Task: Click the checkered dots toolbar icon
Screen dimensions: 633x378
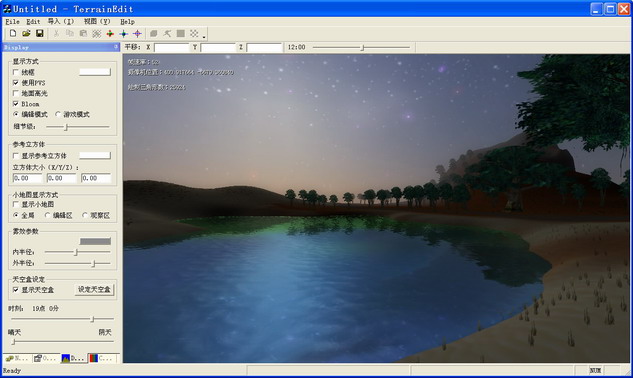Action: click(x=194, y=34)
